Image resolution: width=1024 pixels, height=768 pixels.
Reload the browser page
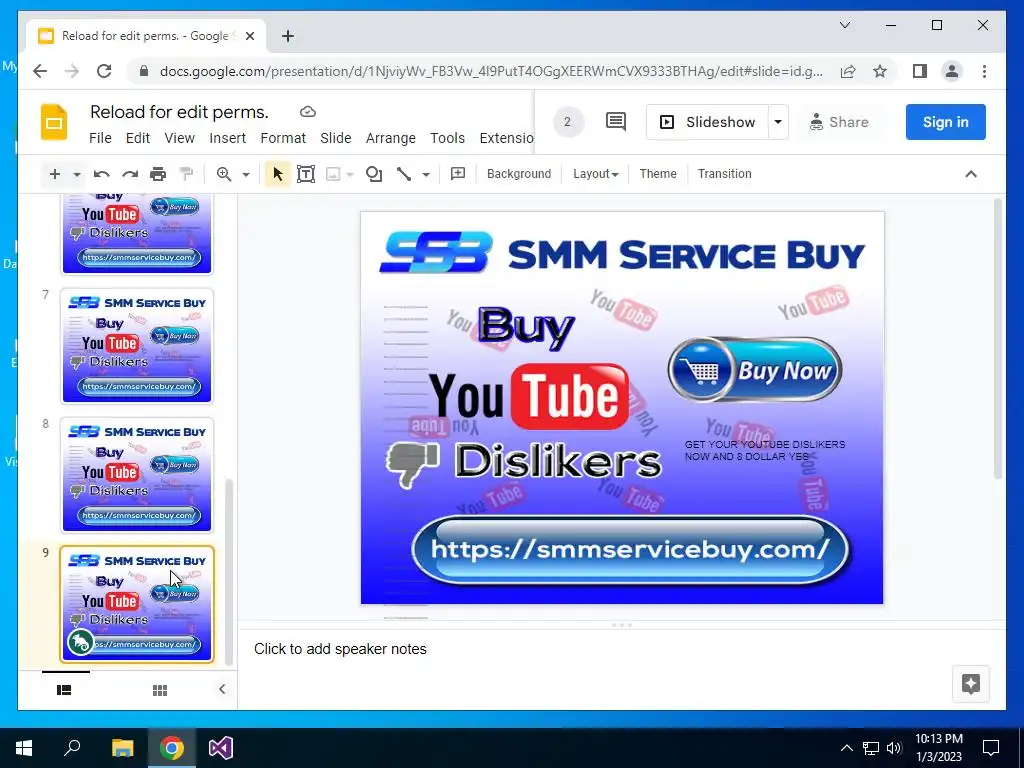(104, 71)
